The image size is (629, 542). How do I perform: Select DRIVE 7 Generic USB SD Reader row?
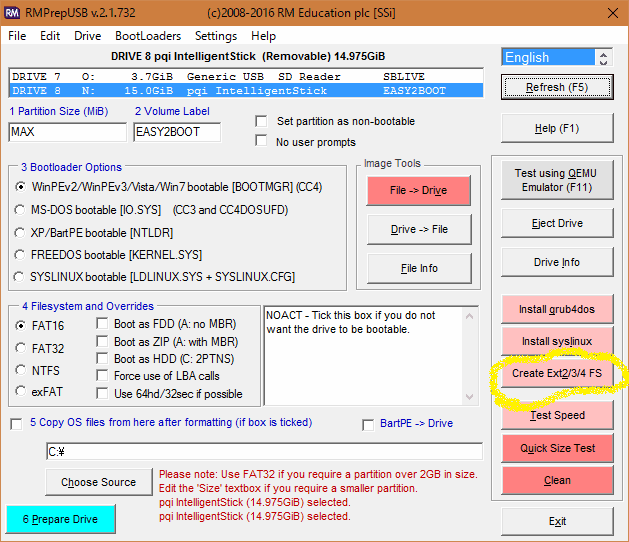[x=246, y=77]
